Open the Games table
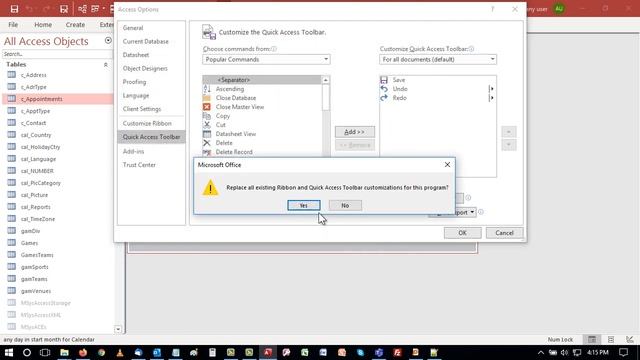The height and width of the screenshot is (360, 640). pos(29,243)
